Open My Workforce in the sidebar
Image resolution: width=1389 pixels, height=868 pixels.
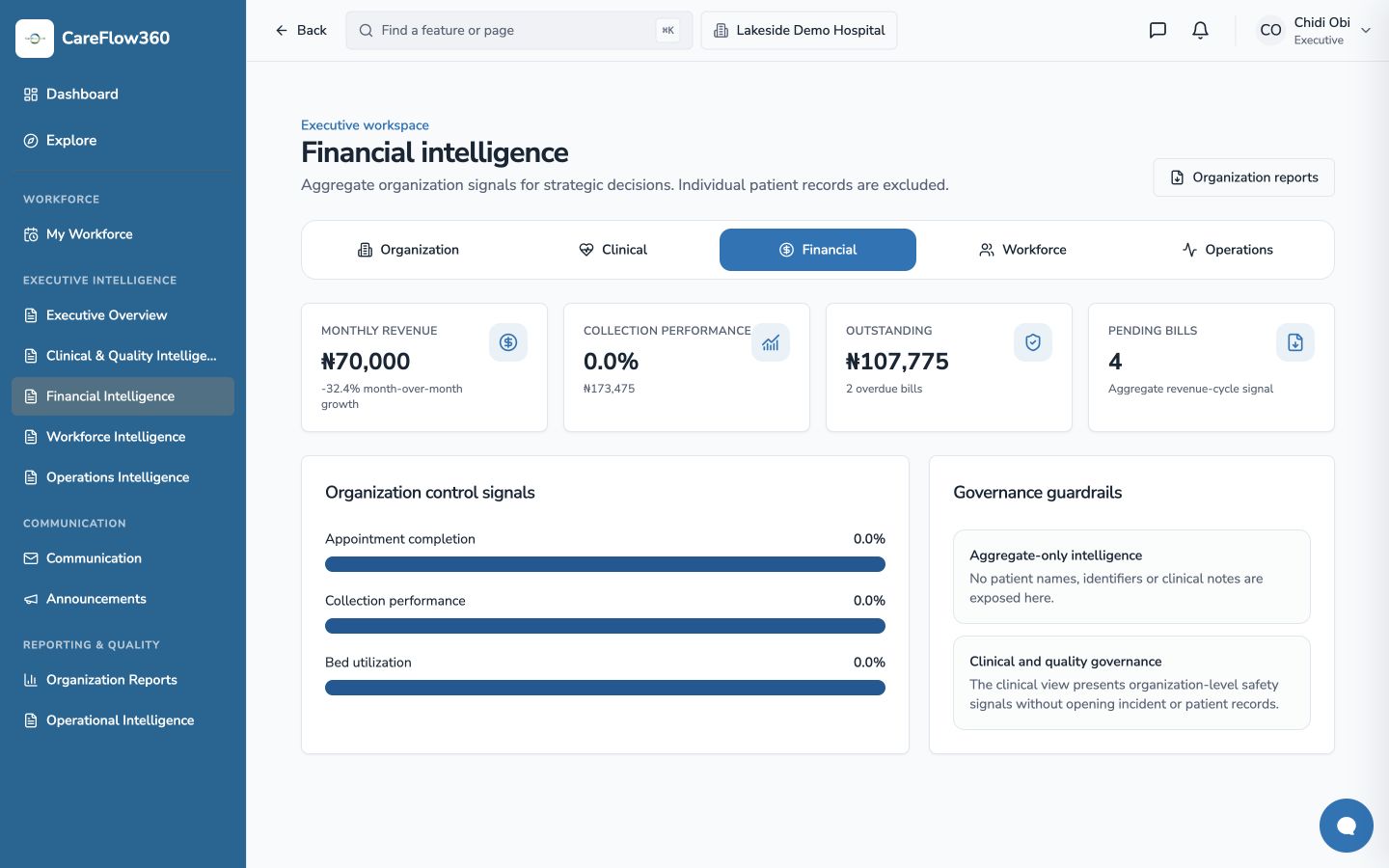[123, 234]
